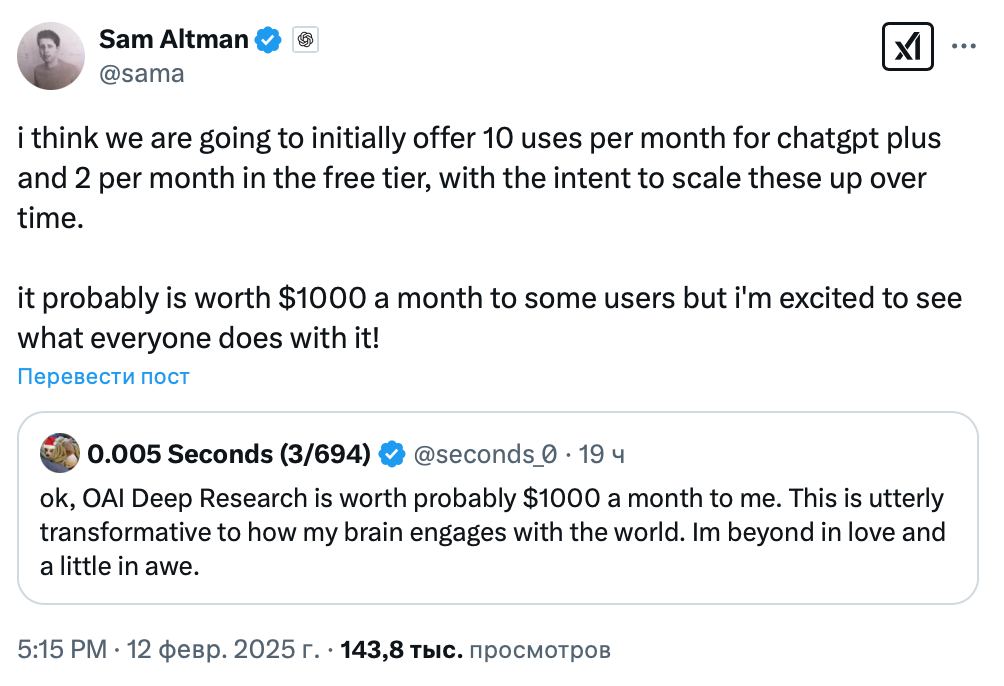1004x686 pixels.
Task: Click the quoted post author's avatar
Action: point(59,454)
